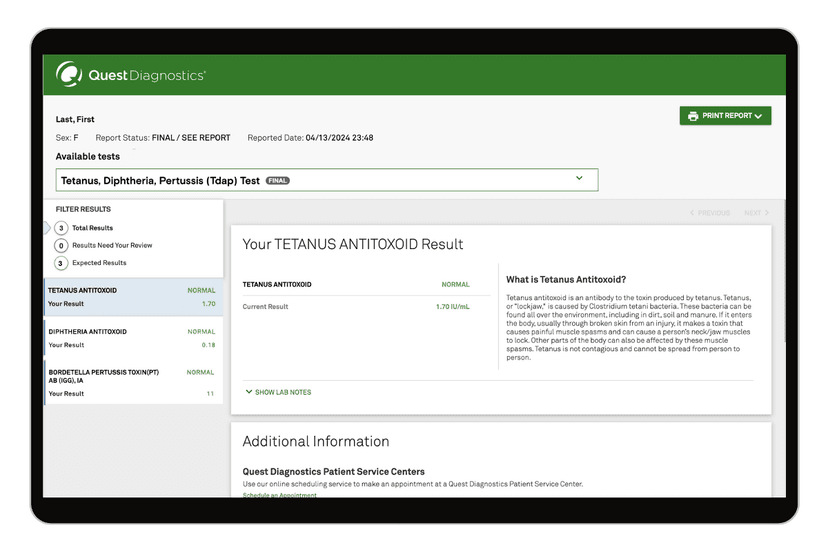Click the What is Tetanus Antitoxoid heading
This screenshot has width=828, height=552.
click(566, 280)
